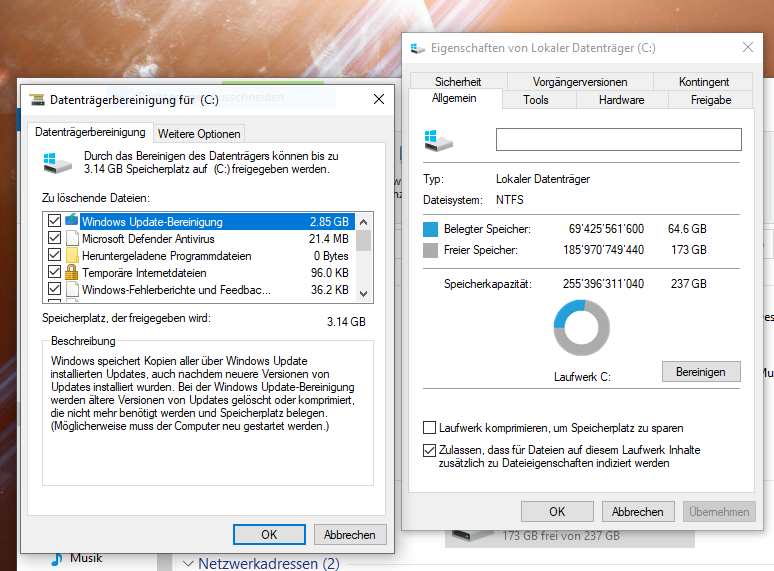
Task: Open the Hardware tab
Action: tap(621, 100)
